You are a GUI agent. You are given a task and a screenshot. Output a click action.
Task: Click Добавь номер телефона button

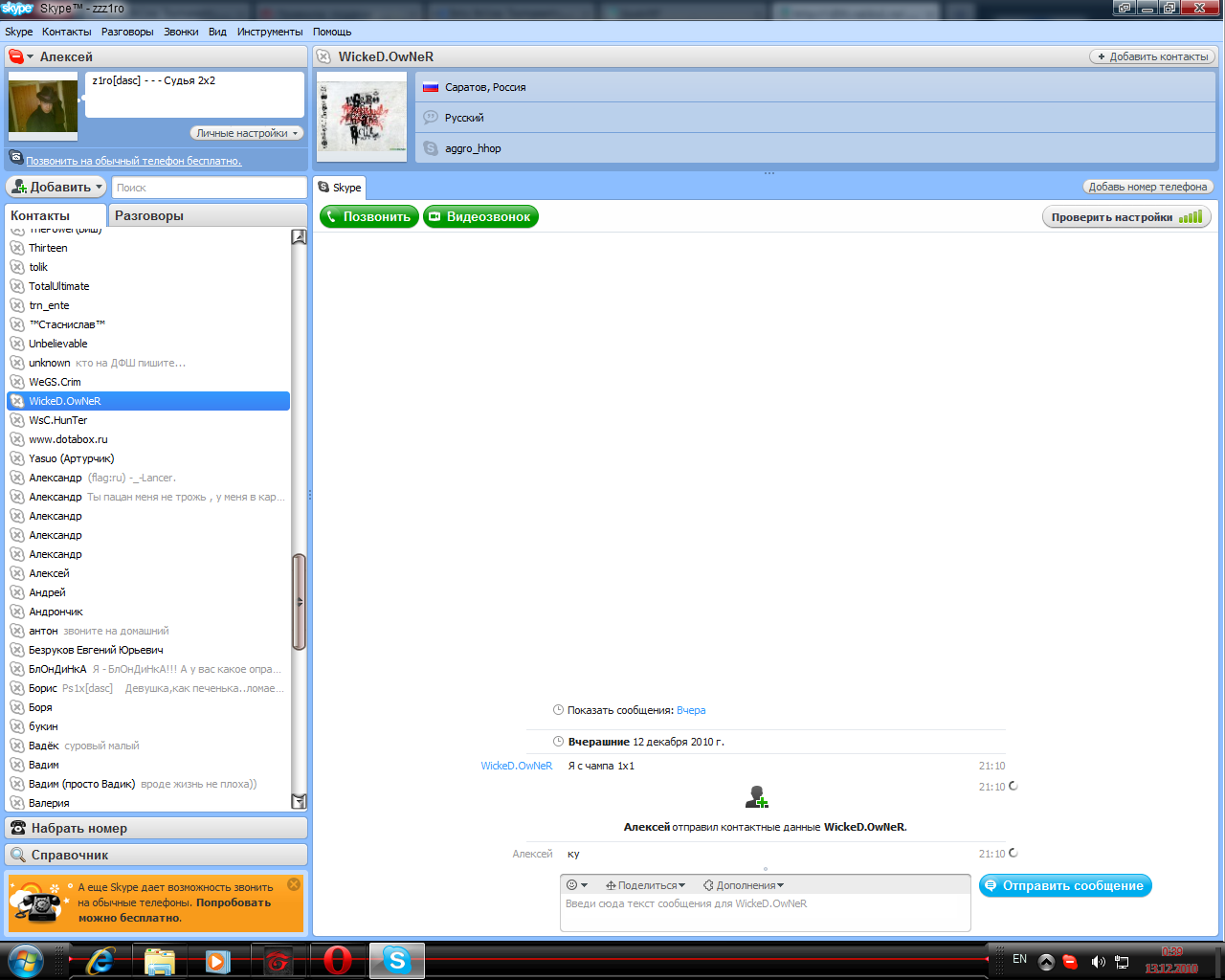pos(1148,187)
